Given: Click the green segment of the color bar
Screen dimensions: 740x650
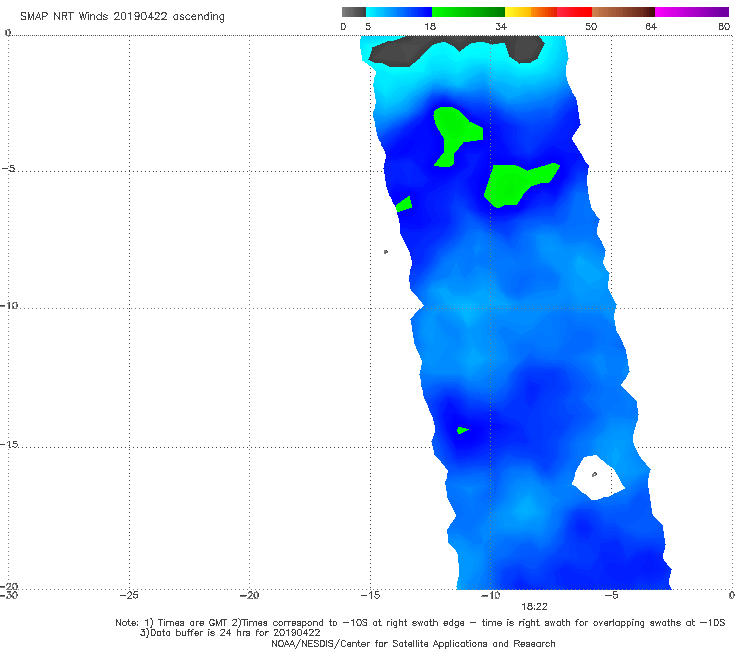Looking at the screenshot, I should (468, 12).
